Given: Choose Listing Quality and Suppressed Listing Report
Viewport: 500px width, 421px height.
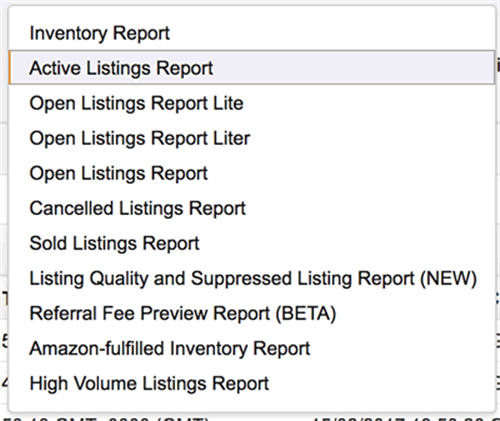Looking at the screenshot, I should tap(252, 278).
